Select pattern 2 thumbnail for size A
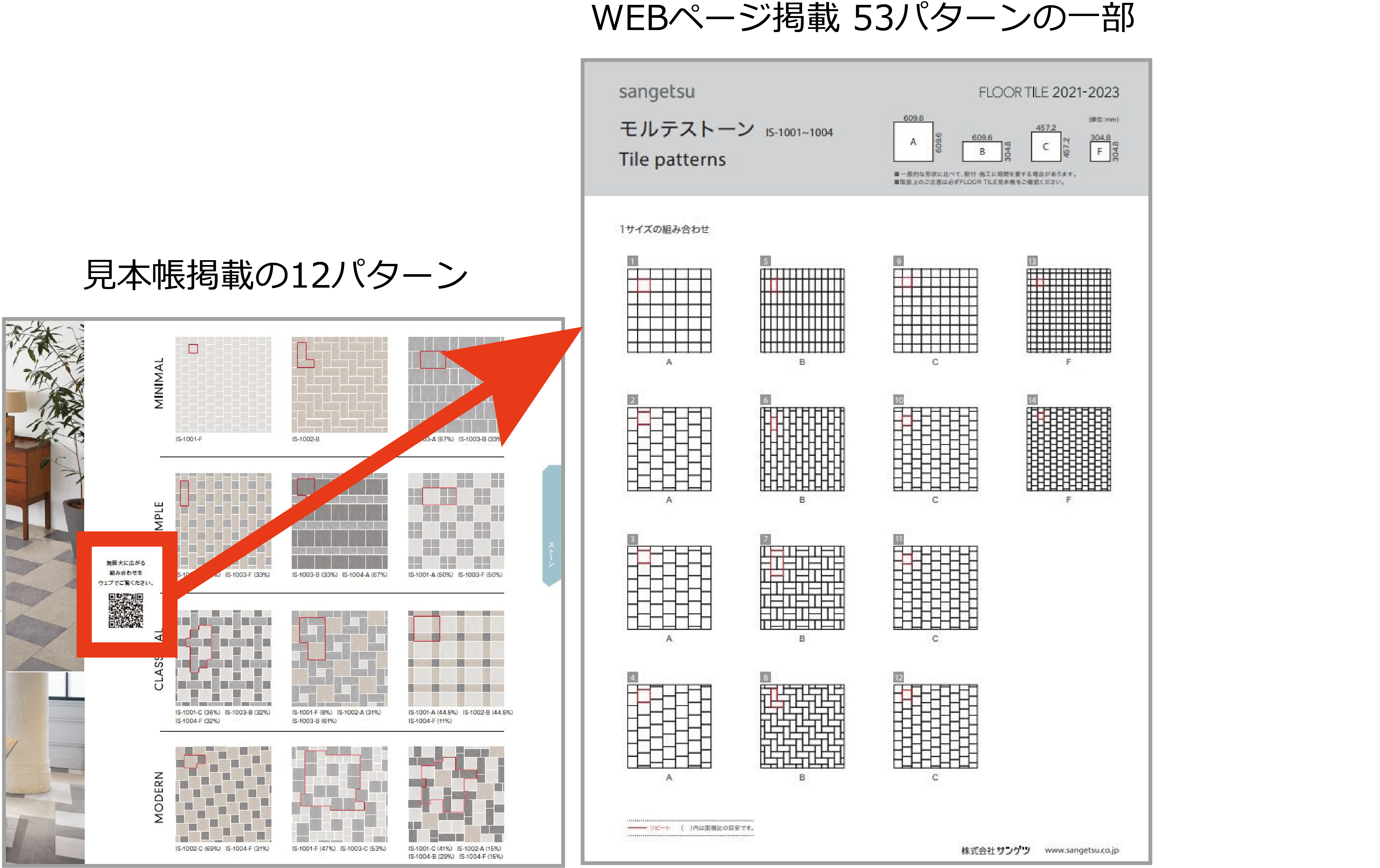 point(669,449)
